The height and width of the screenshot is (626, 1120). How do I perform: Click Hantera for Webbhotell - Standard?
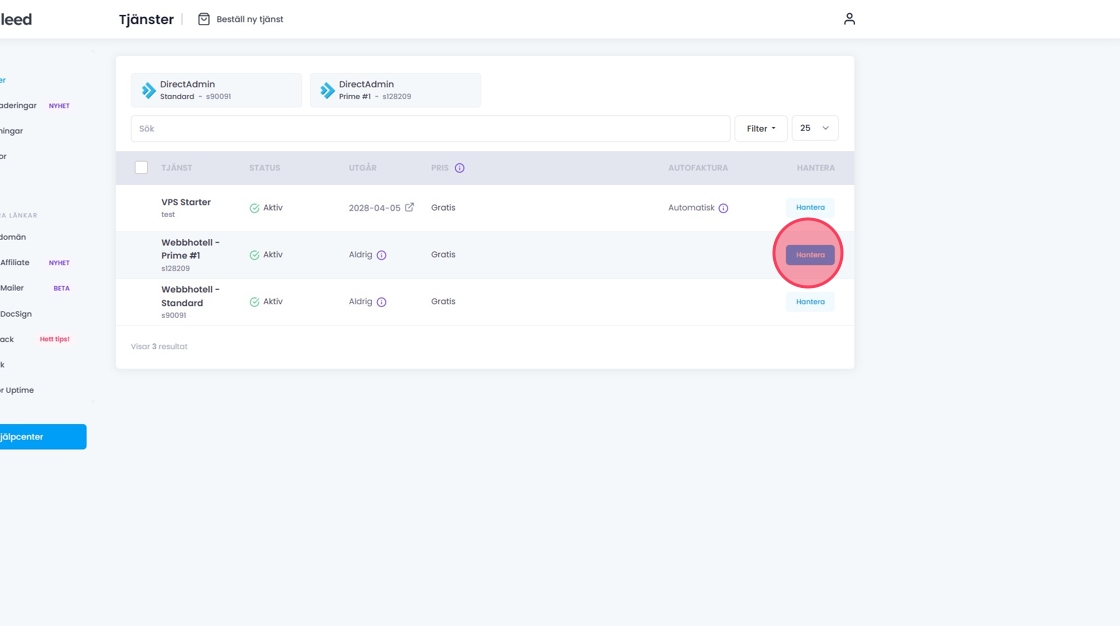pos(810,302)
